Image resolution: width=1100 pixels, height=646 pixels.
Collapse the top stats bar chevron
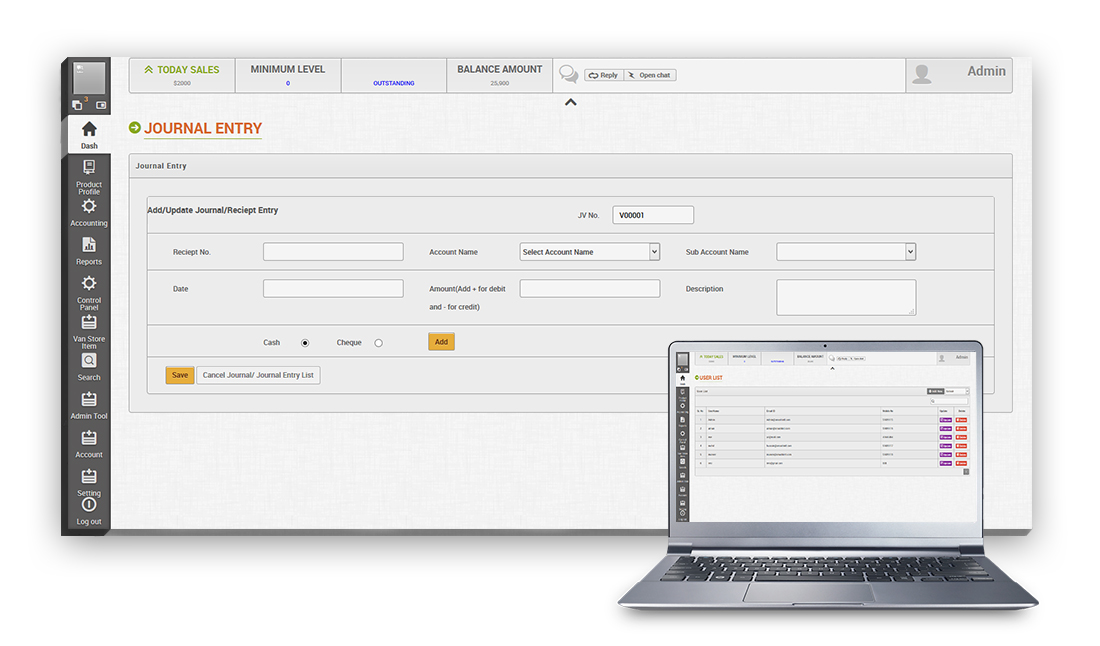[x=570, y=102]
